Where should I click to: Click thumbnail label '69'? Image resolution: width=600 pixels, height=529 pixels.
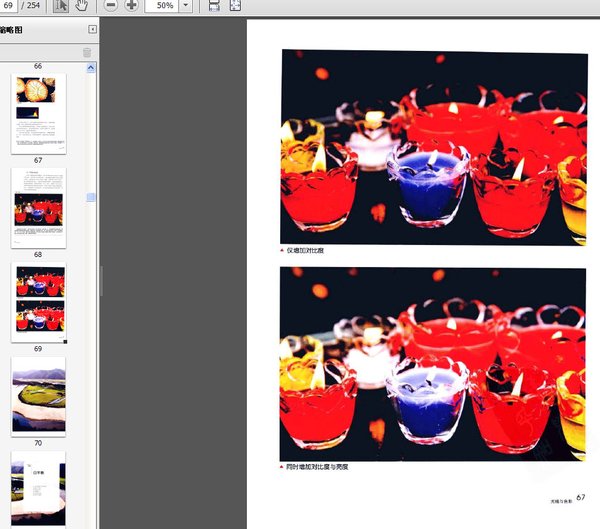click(x=38, y=349)
